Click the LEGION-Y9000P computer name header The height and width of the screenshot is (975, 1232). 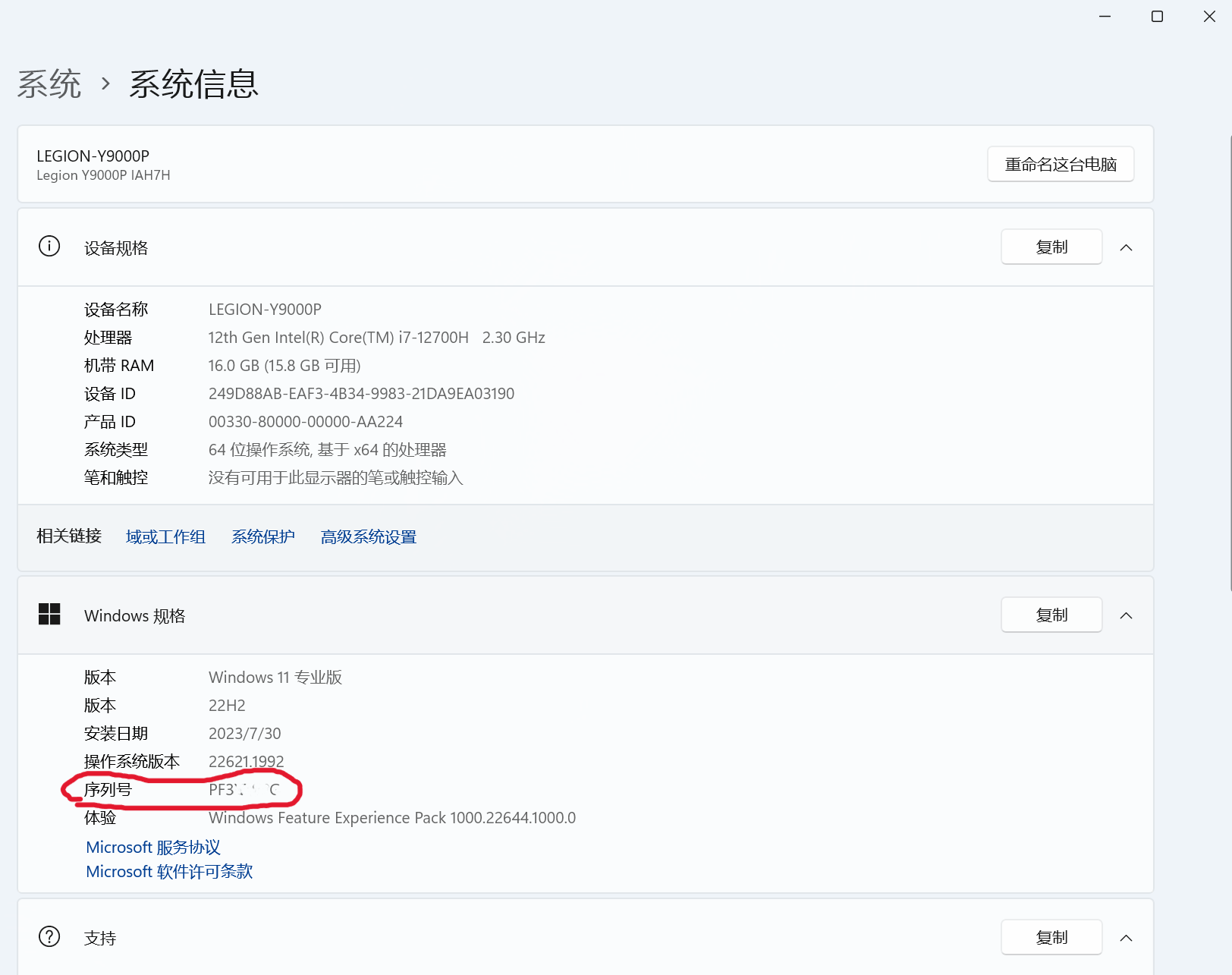(93, 156)
